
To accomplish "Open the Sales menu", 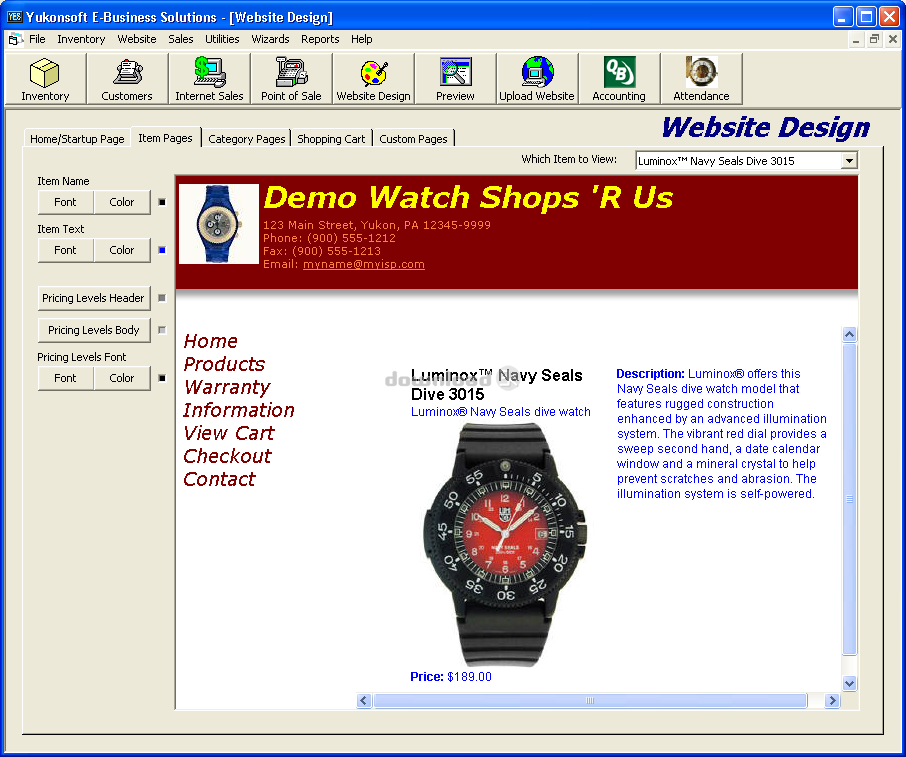I will pos(181,39).
